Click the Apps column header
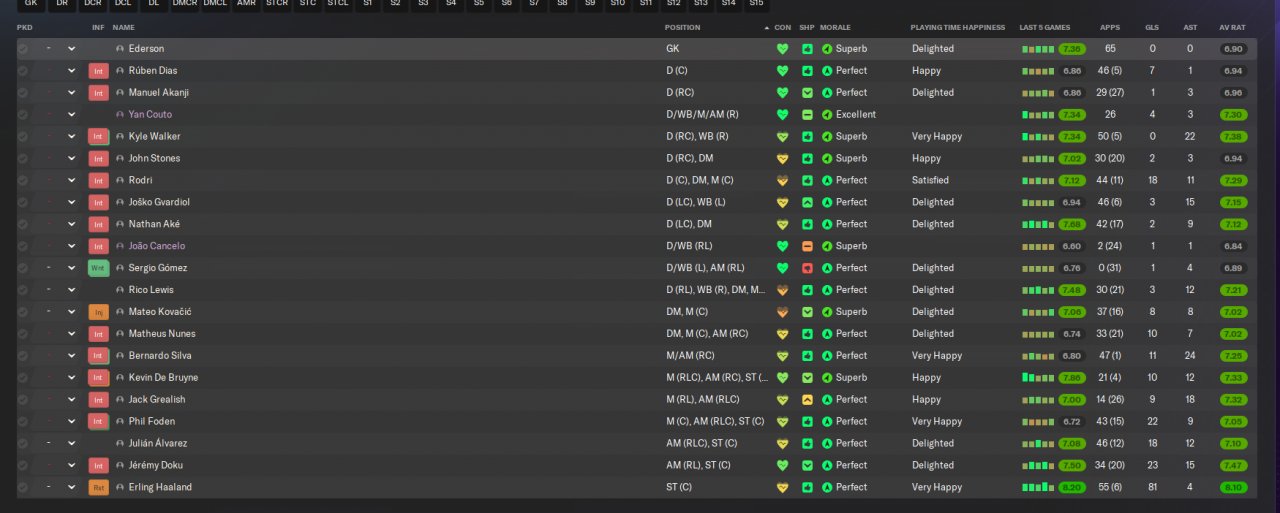This screenshot has height=513, width=1280. coord(1109,28)
